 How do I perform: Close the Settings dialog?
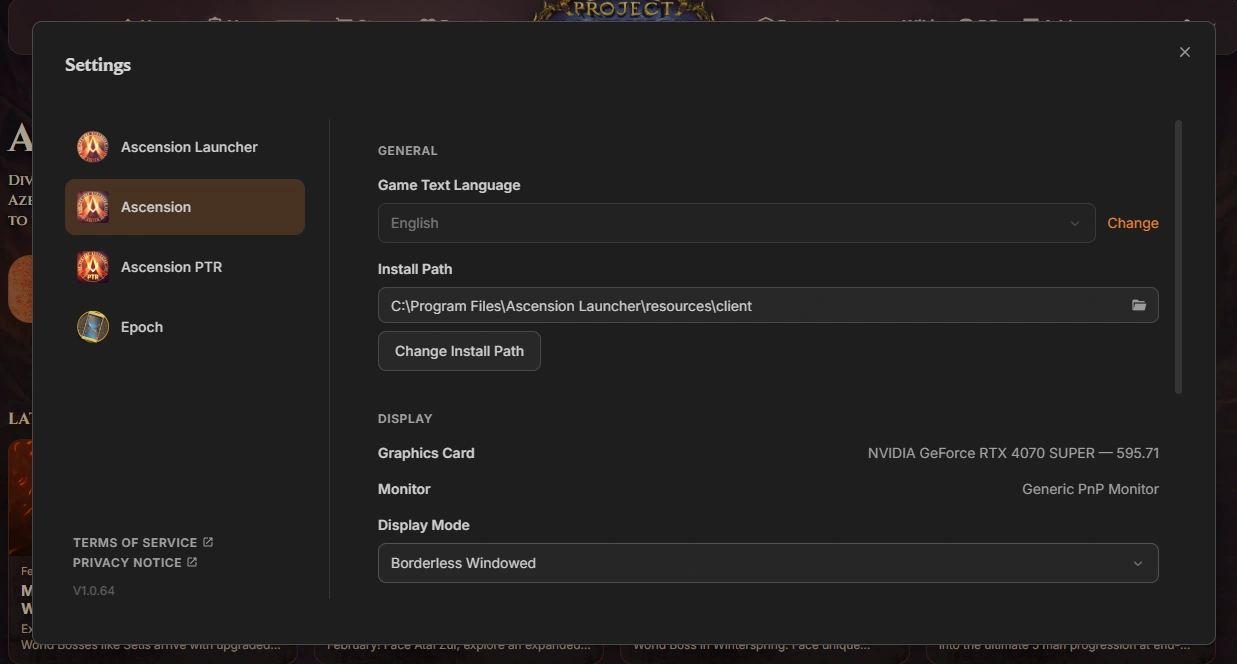(1185, 52)
